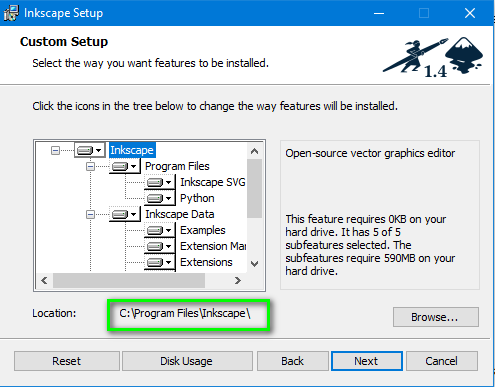Click the feature tree scroll down arrow
Image resolution: width=495 pixels, height=387 pixels.
pos(255,264)
